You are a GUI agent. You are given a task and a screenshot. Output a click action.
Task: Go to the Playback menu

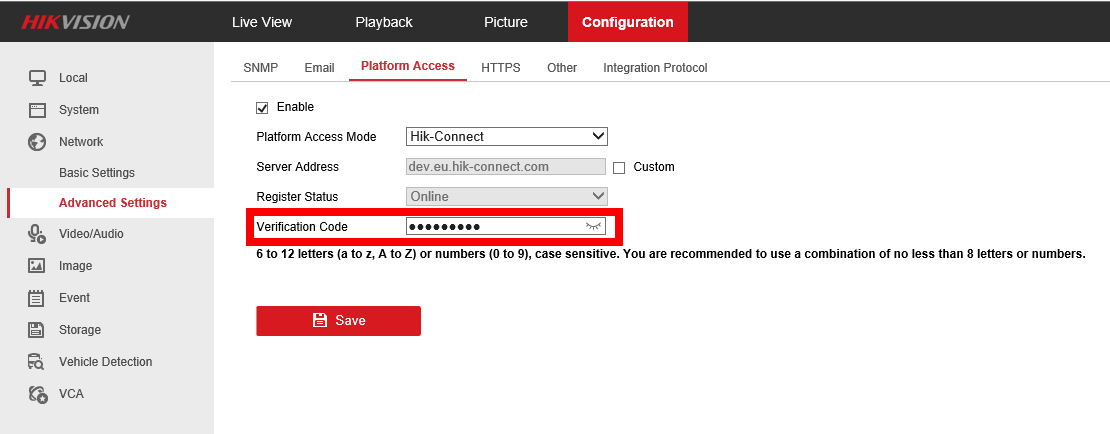383,22
